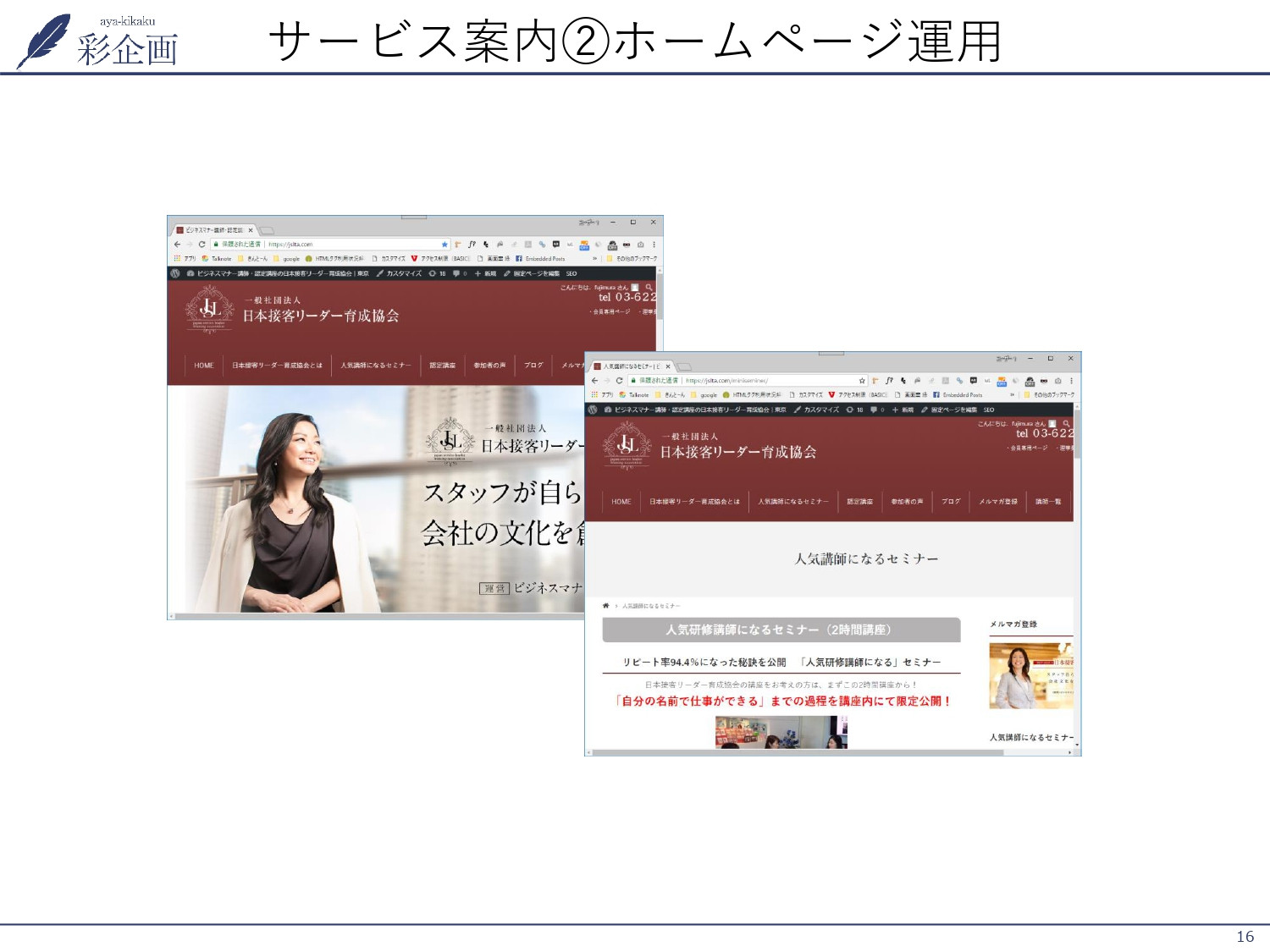This screenshot has width=1270, height=952.
Task: Open the Chrome three-dot menu
Action: coord(1070,379)
